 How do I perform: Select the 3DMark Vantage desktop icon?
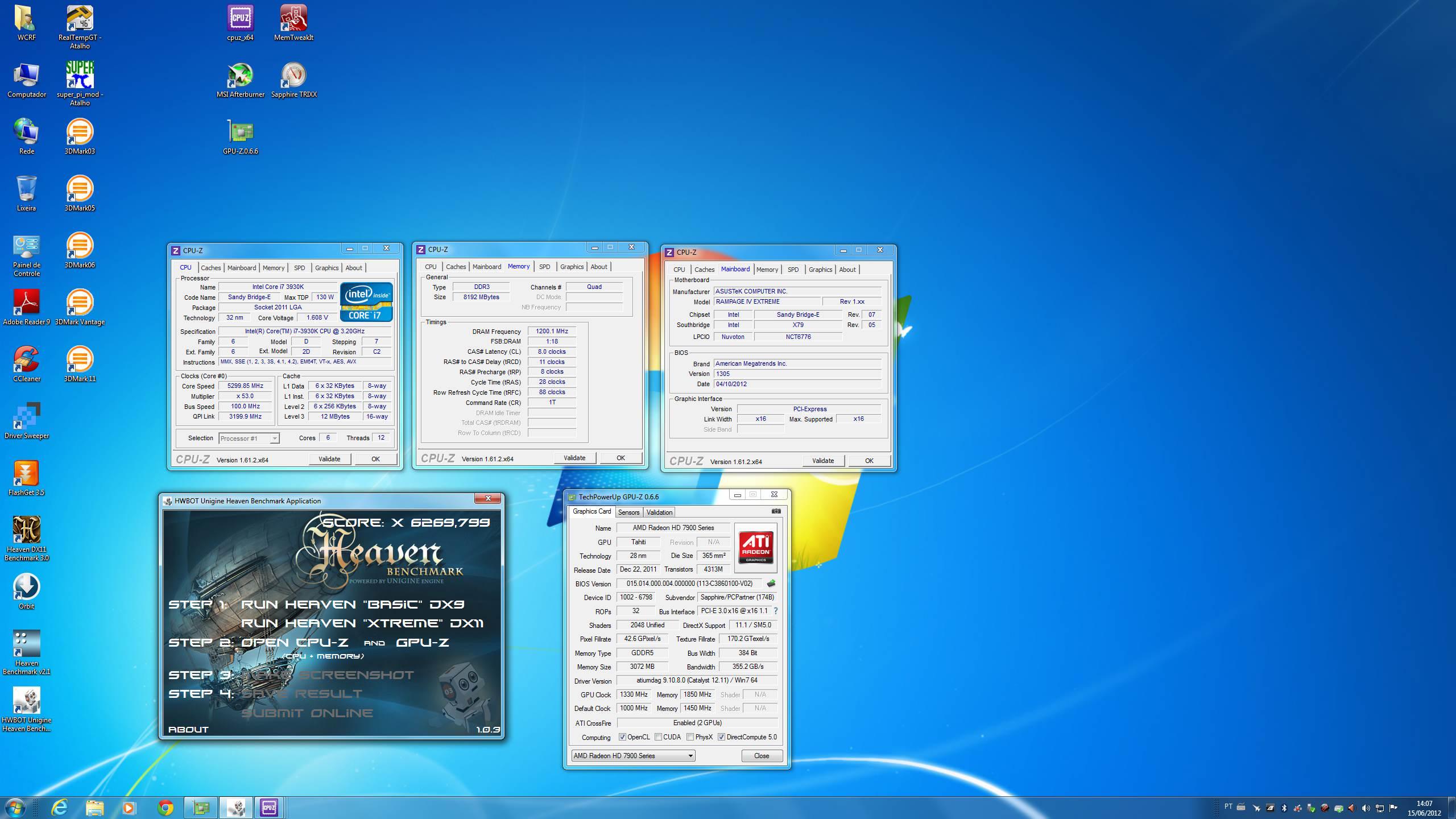tap(80, 307)
